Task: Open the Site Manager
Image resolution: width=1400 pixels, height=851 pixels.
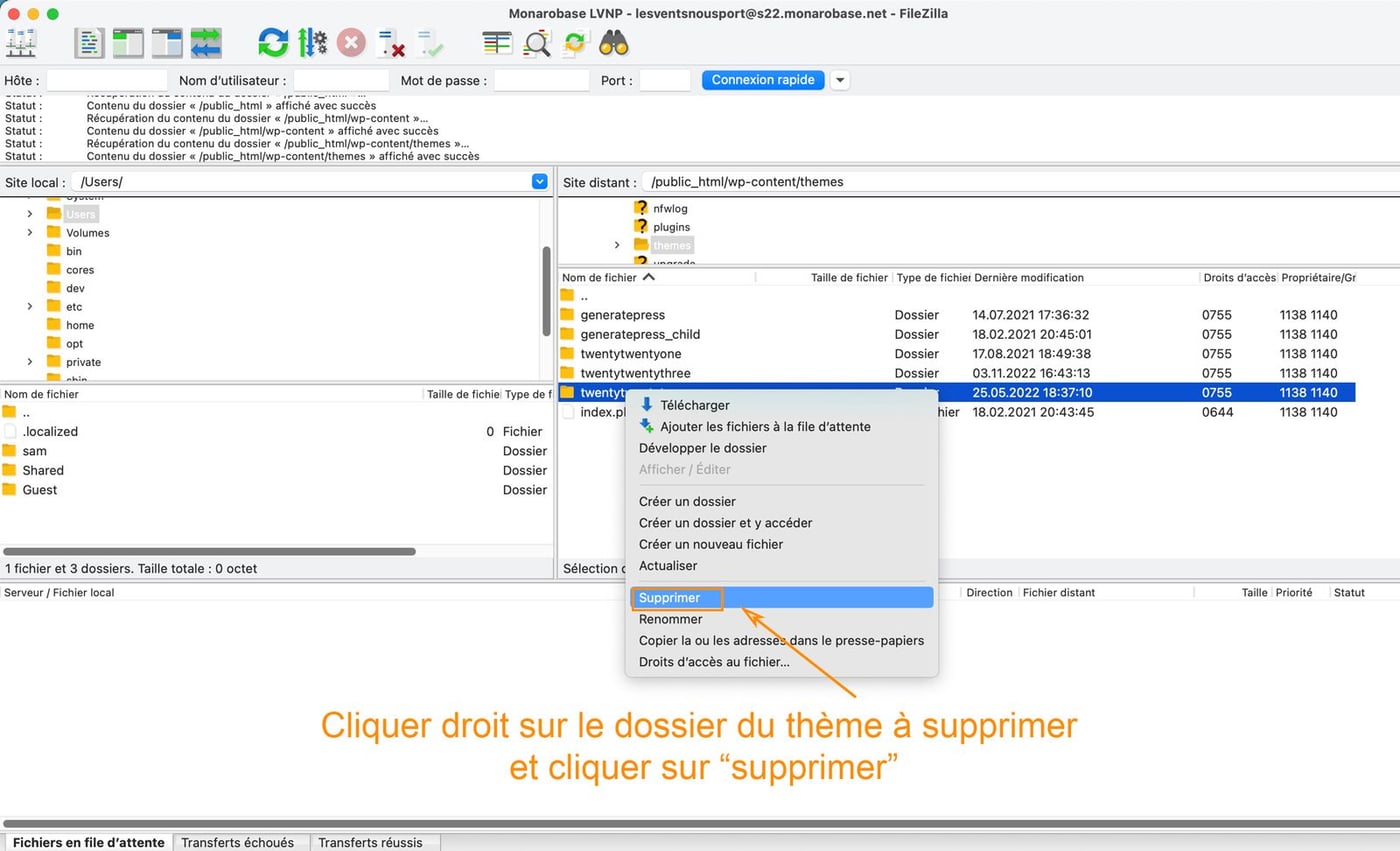Action: [21, 42]
